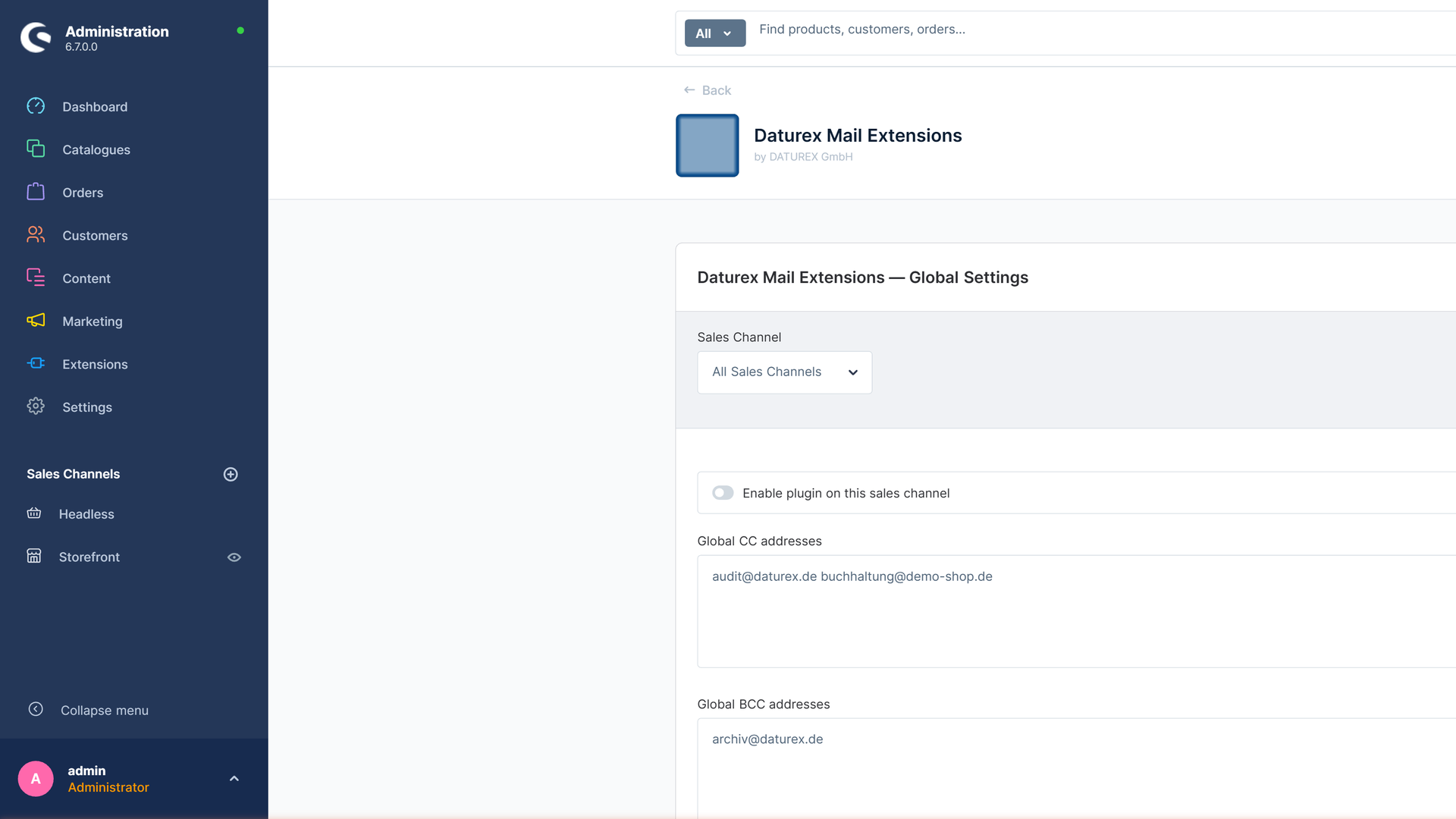Click the Customers people icon
Screen dimensions: 1456x819
pos(36,234)
